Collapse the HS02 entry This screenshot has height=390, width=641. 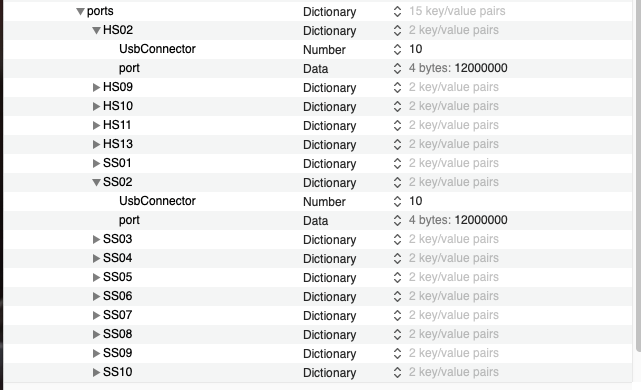[96, 30]
